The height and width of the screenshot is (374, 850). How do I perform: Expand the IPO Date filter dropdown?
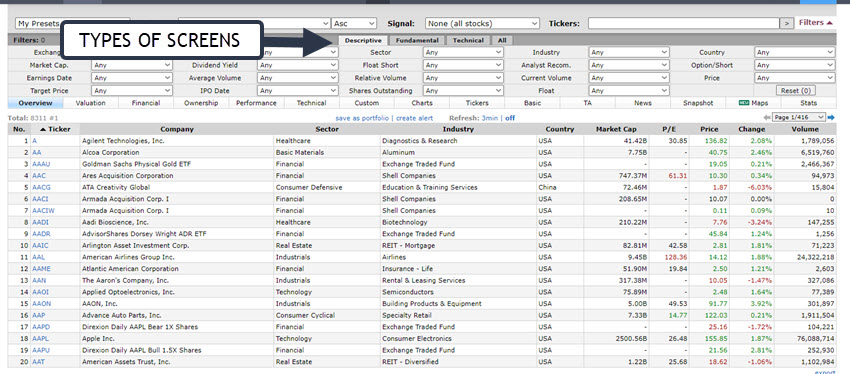tap(298, 91)
